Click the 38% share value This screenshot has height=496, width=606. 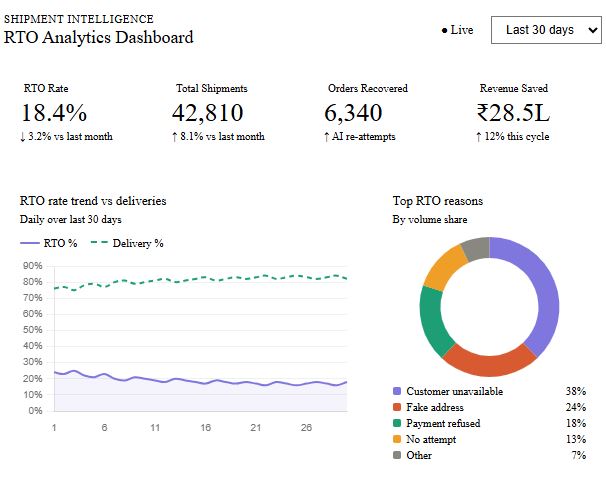click(x=576, y=391)
